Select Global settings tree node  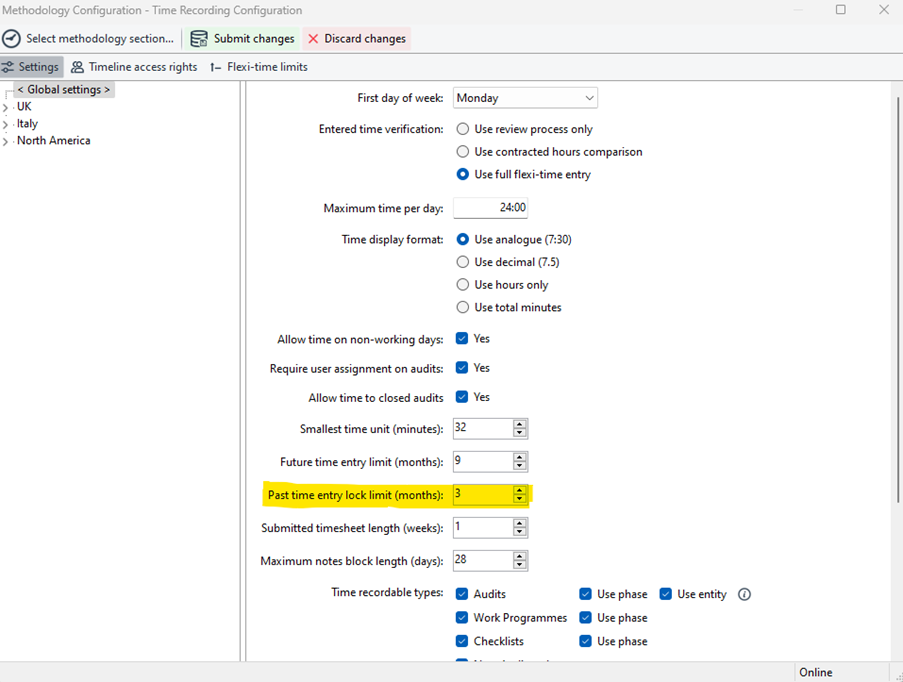pos(63,89)
